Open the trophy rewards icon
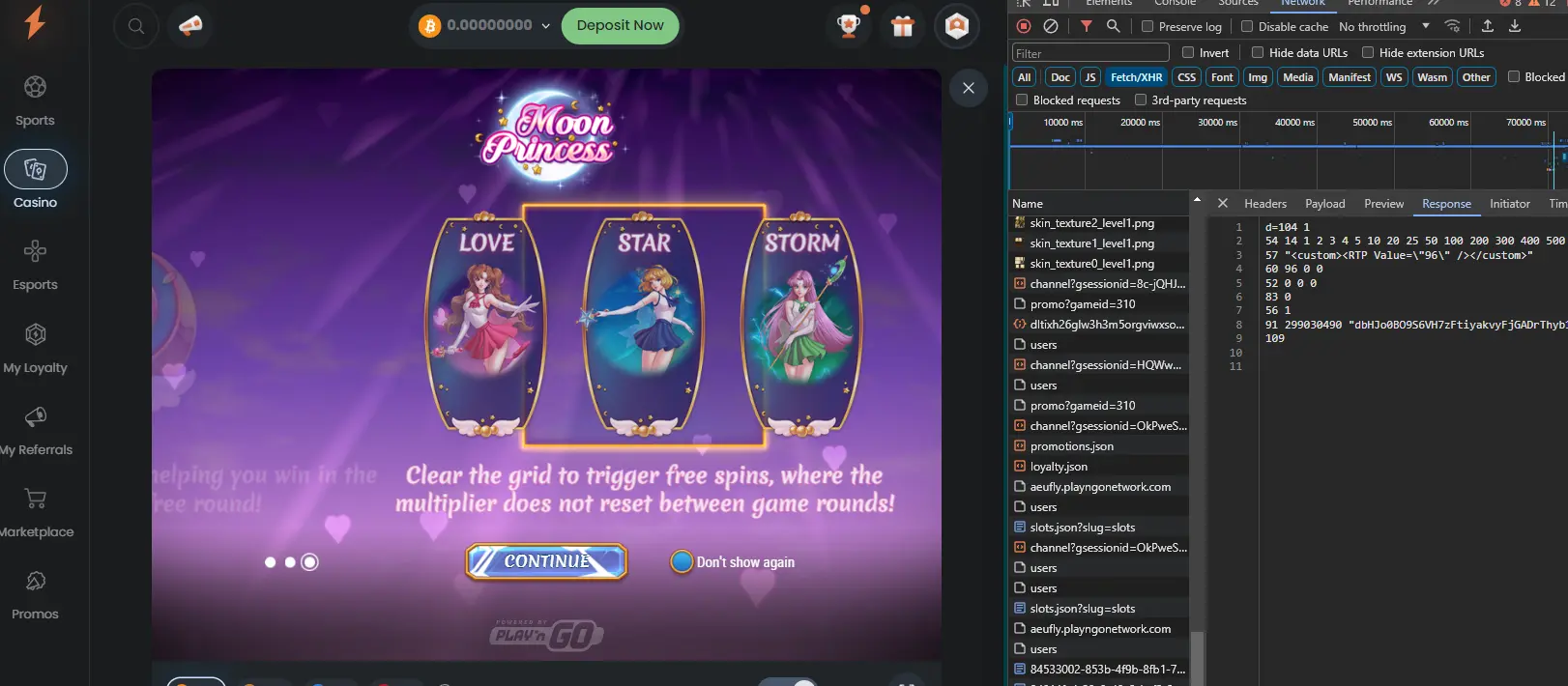 click(849, 26)
